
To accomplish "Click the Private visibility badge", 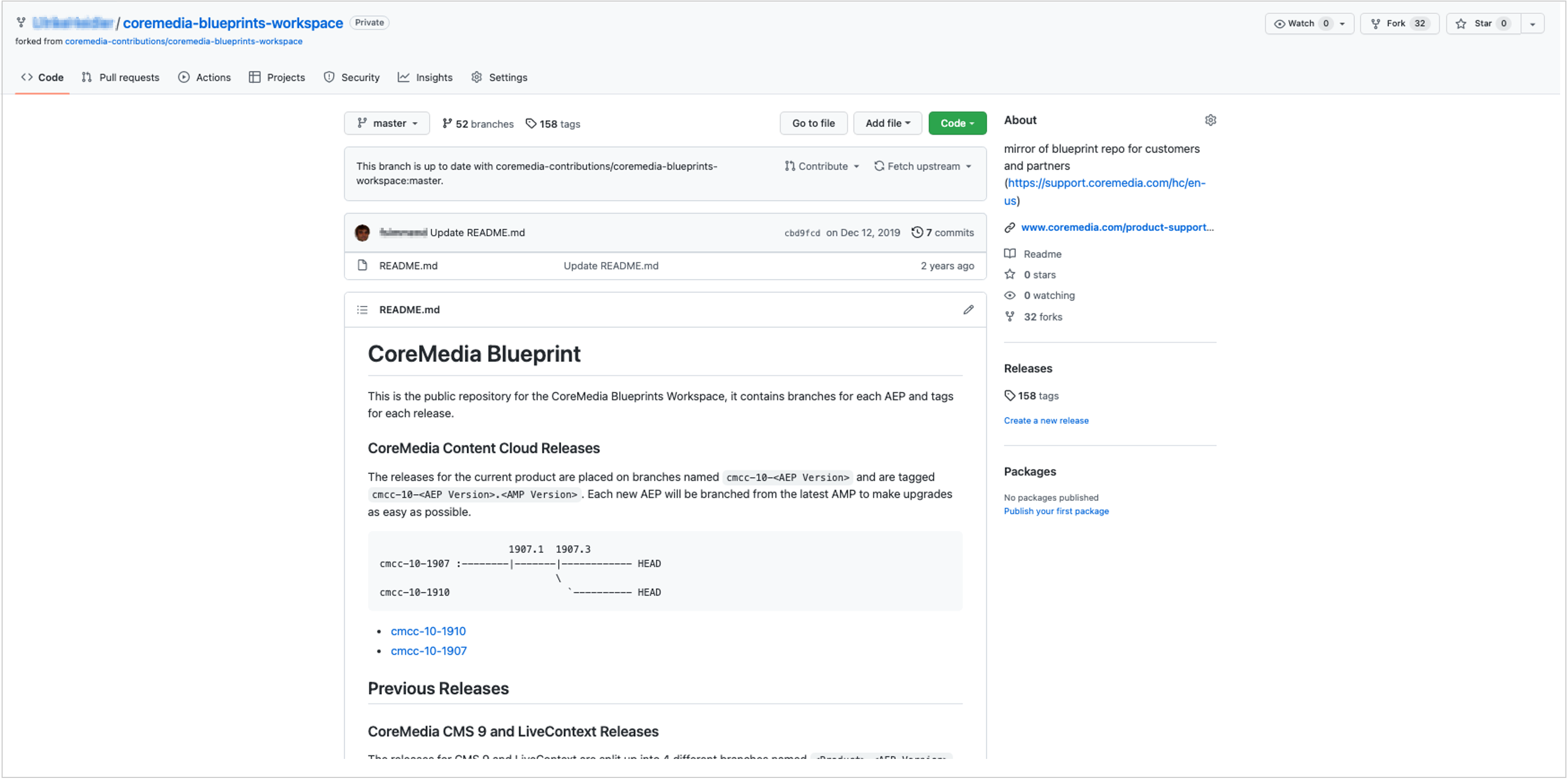I will point(369,23).
